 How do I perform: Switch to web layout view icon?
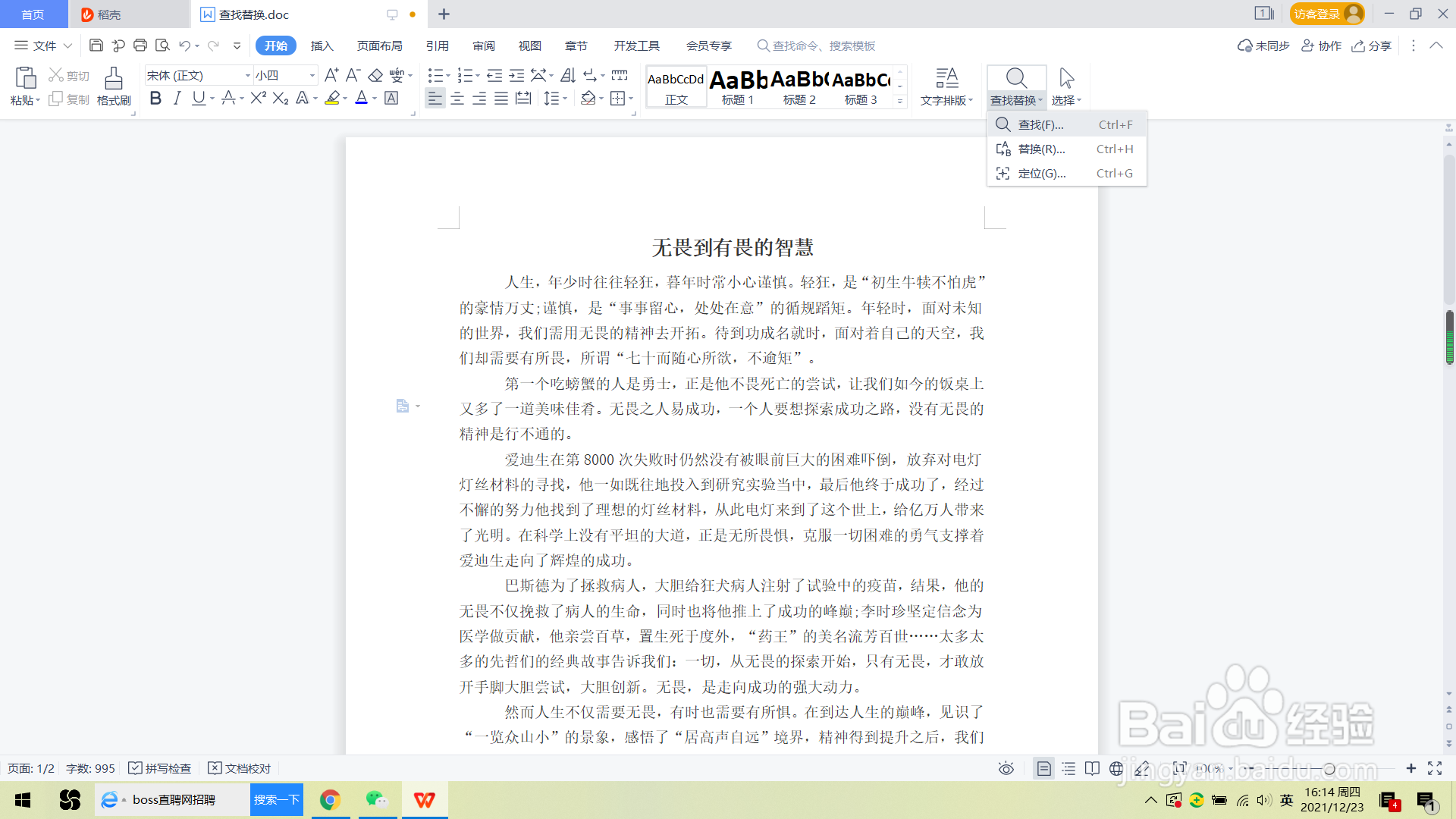click(x=1116, y=768)
